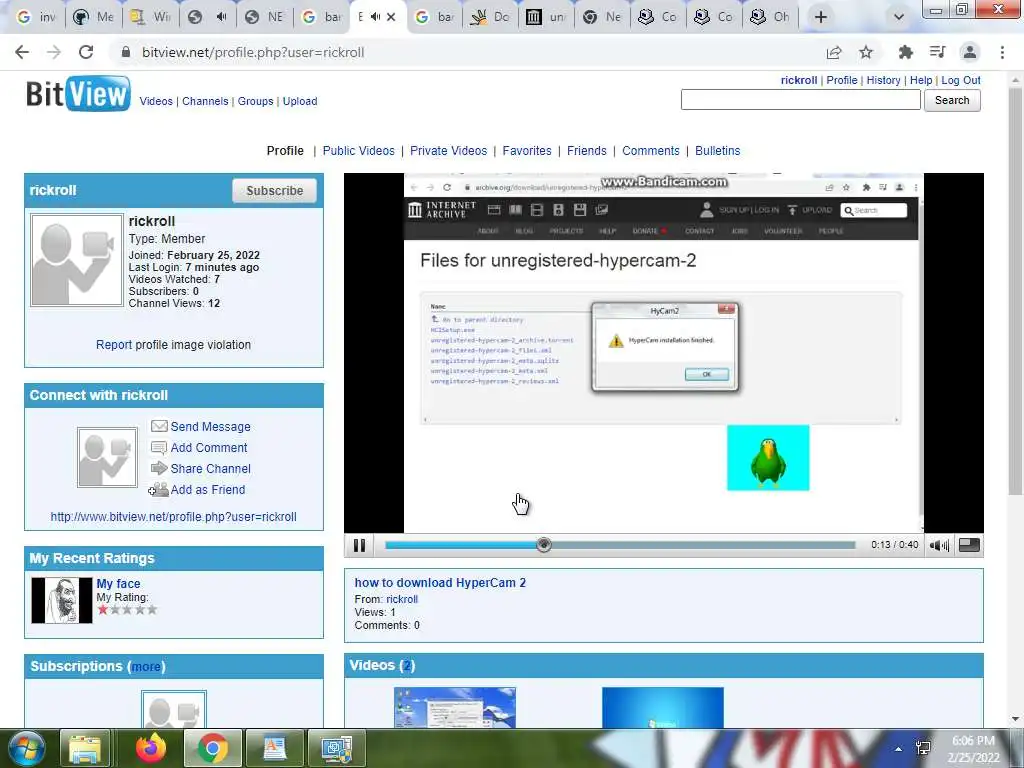Viewport: 1024px width, 768px height.
Task: Click the search input field
Action: 801,100
